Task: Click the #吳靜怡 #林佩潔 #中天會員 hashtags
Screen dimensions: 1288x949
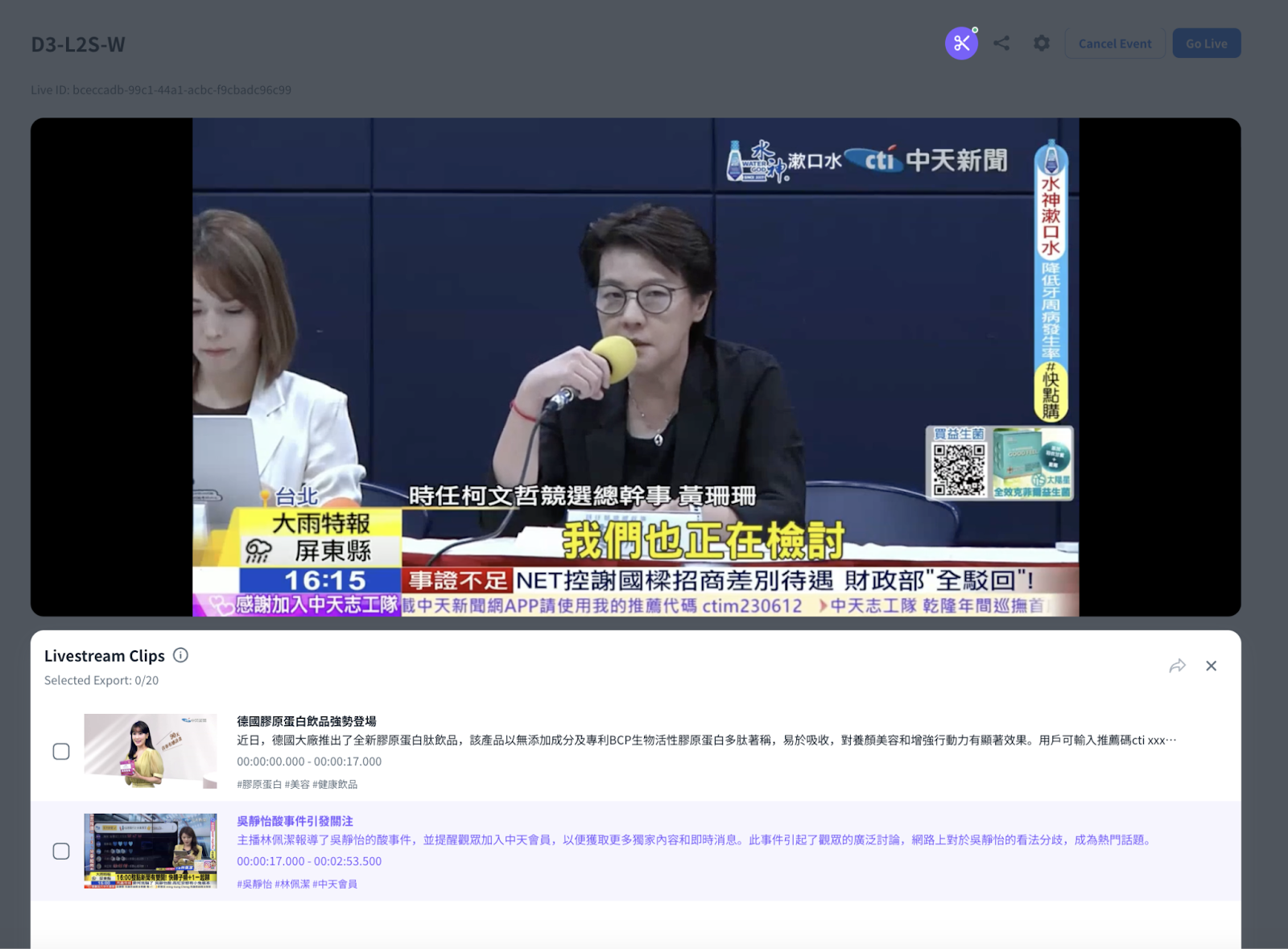Action: [297, 884]
